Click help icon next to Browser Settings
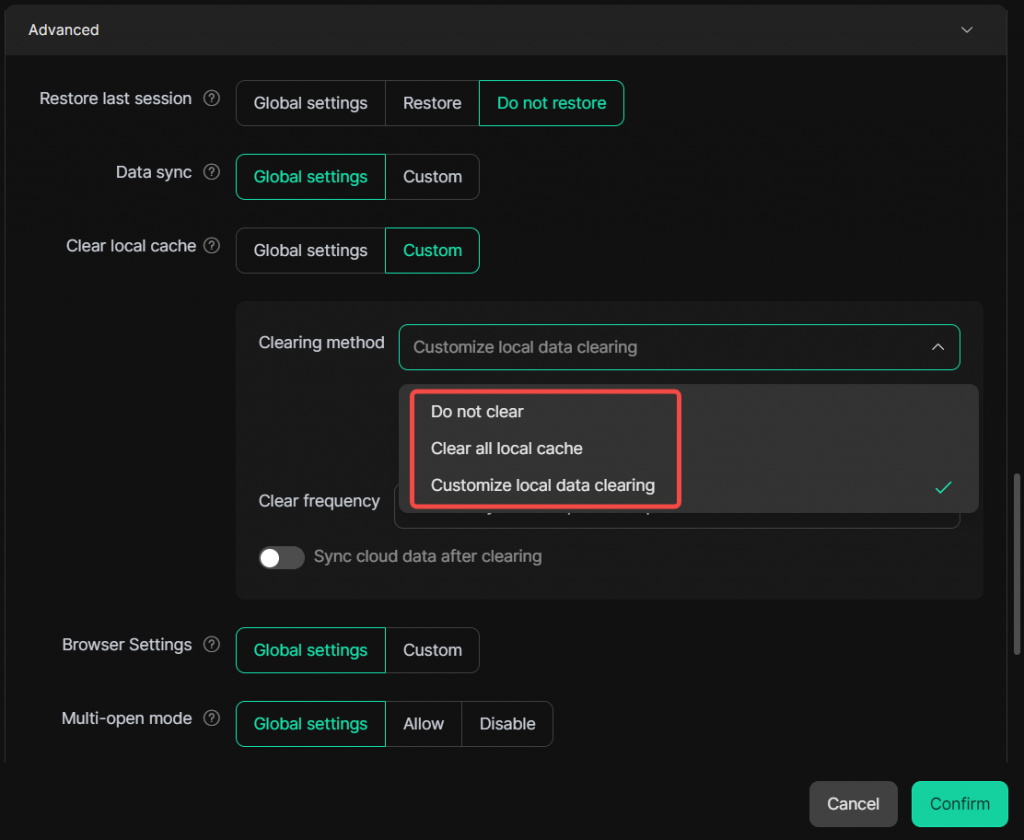The image size is (1024, 840). [211, 645]
